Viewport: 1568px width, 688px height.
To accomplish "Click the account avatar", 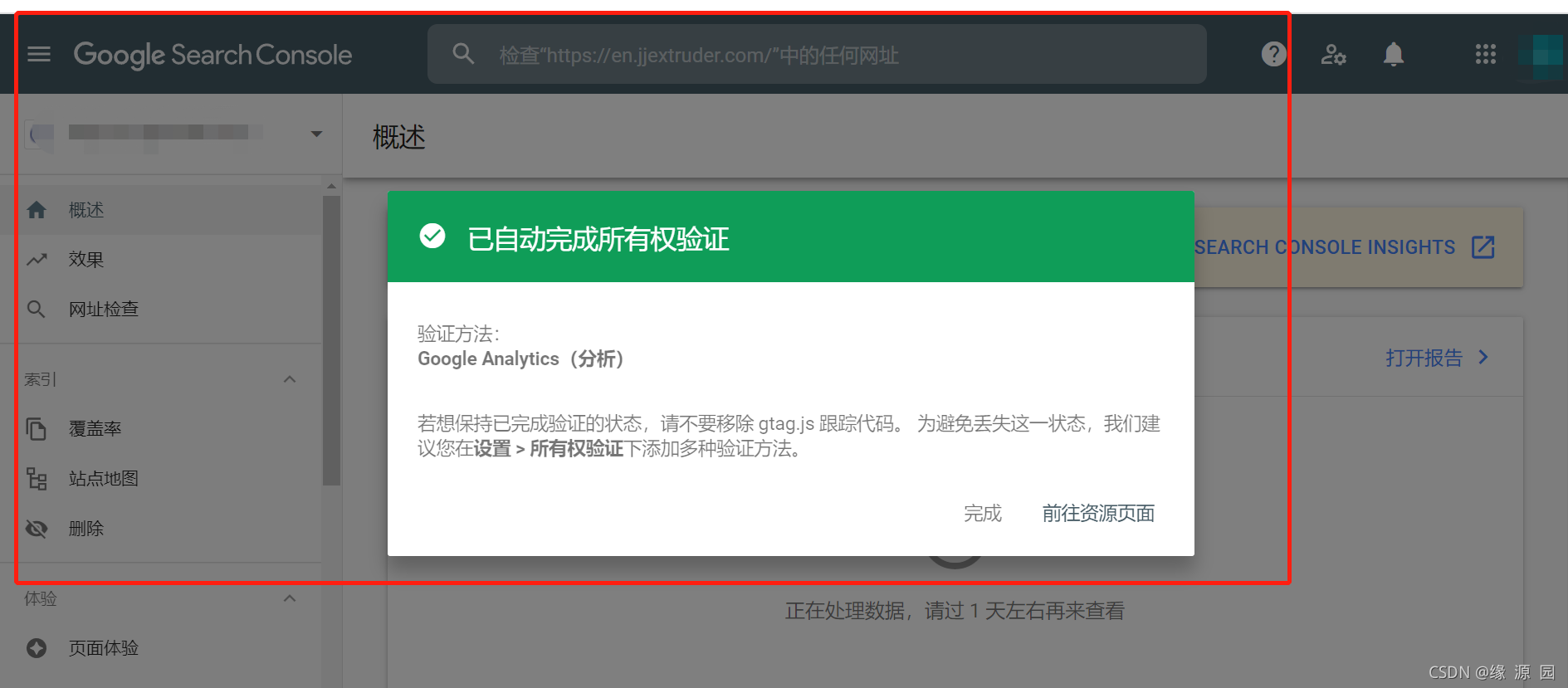I will pyautogui.click(x=1541, y=56).
